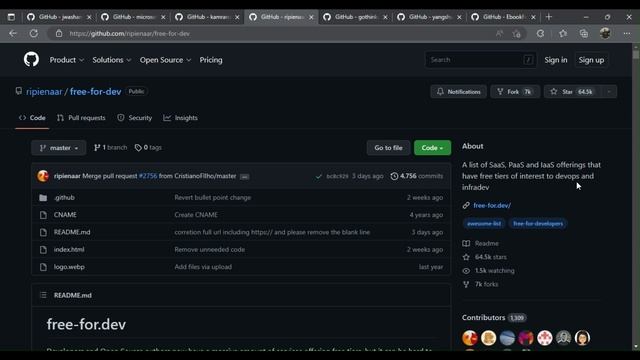Switch to last GitHub Ebook browser tab

[x=503, y=17]
